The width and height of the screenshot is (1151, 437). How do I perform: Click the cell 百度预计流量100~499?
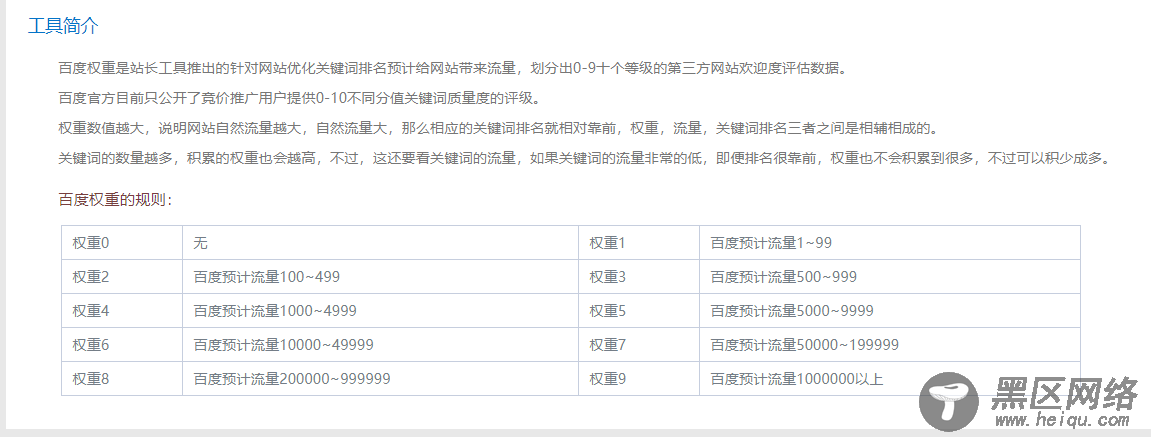(380, 277)
